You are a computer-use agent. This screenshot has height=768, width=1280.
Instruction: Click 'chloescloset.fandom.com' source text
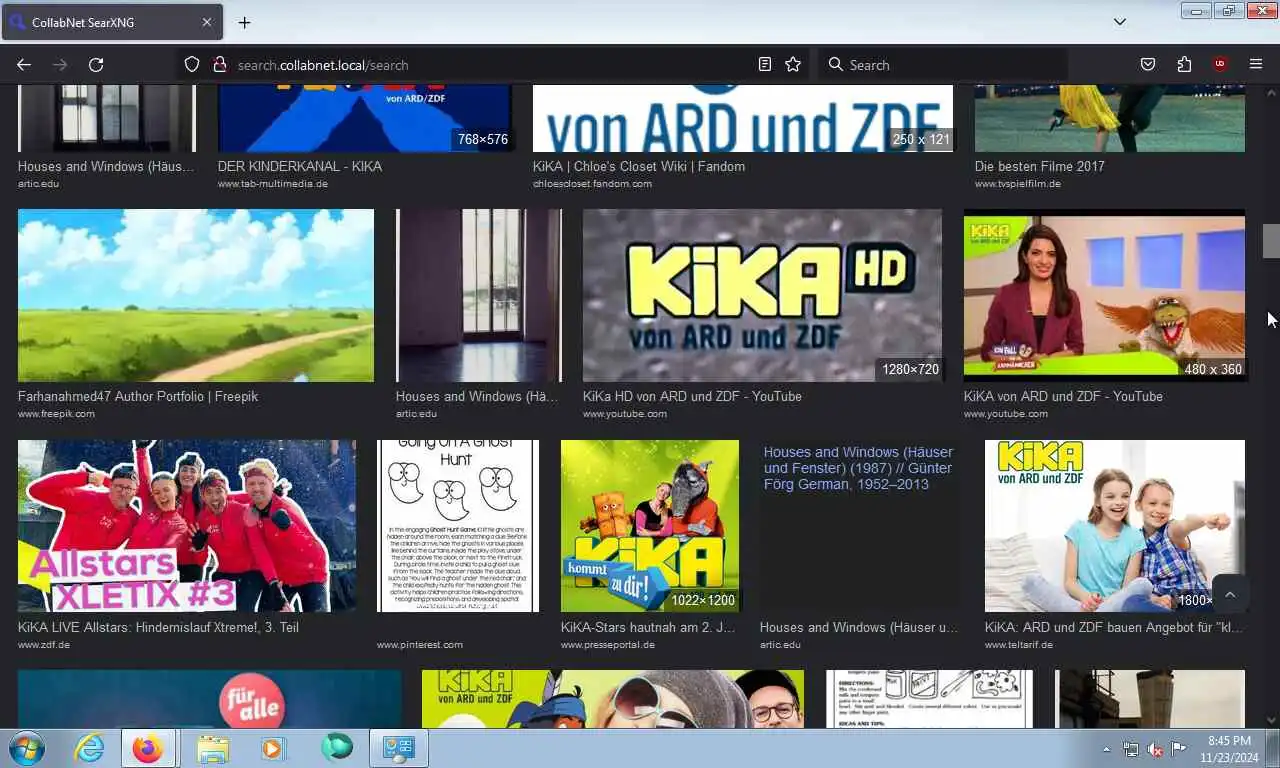(x=592, y=184)
